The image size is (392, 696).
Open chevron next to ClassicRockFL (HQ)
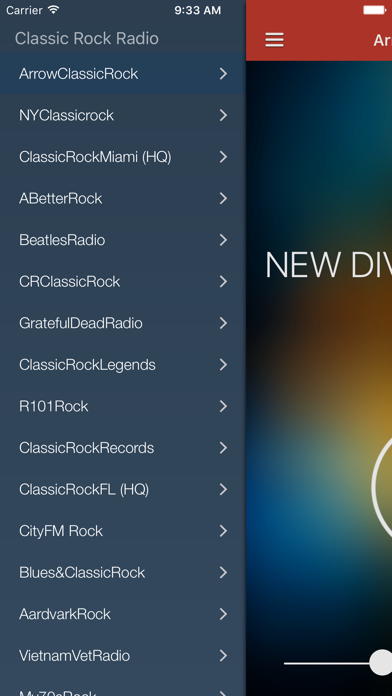223,489
